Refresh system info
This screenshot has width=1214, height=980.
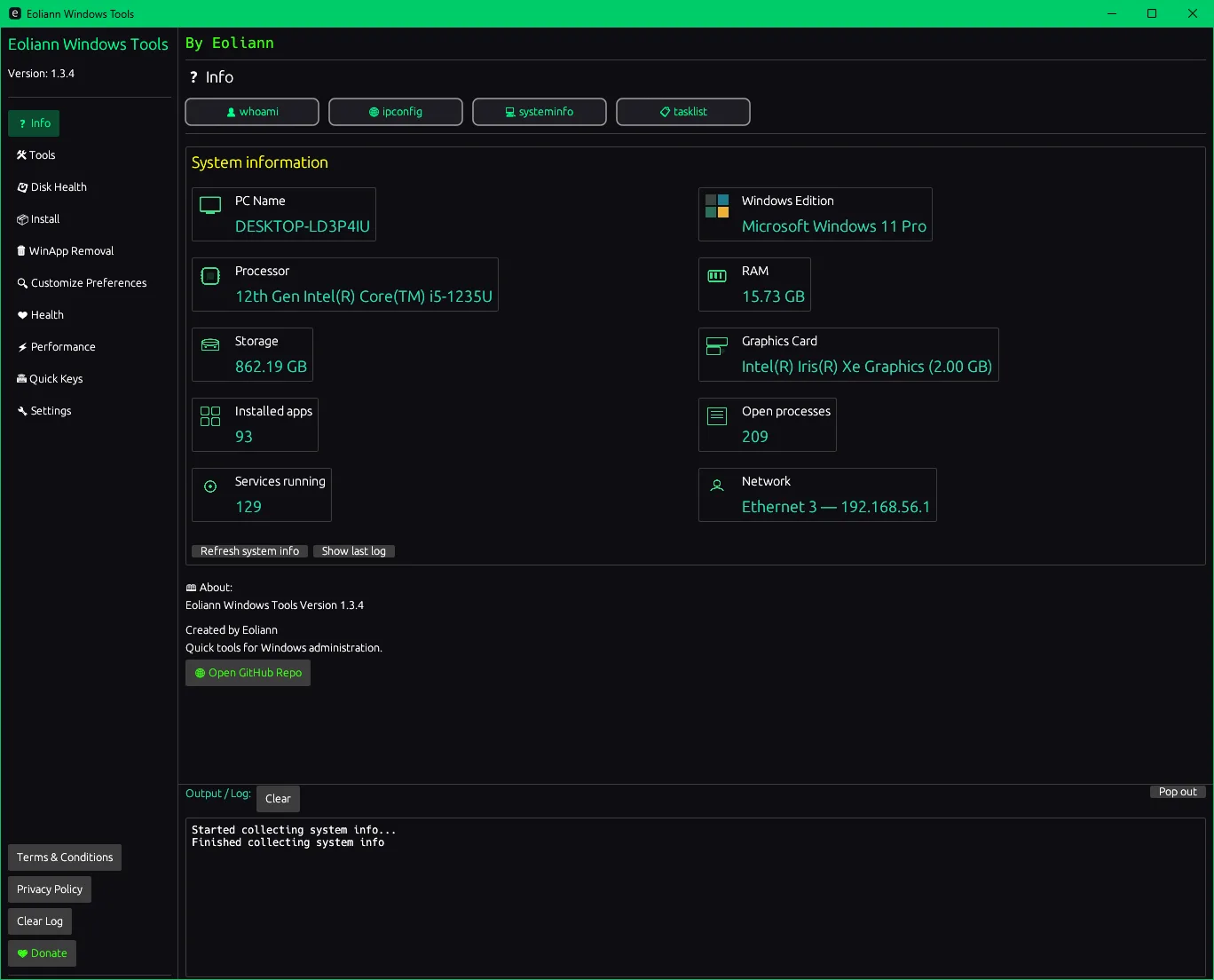(249, 551)
